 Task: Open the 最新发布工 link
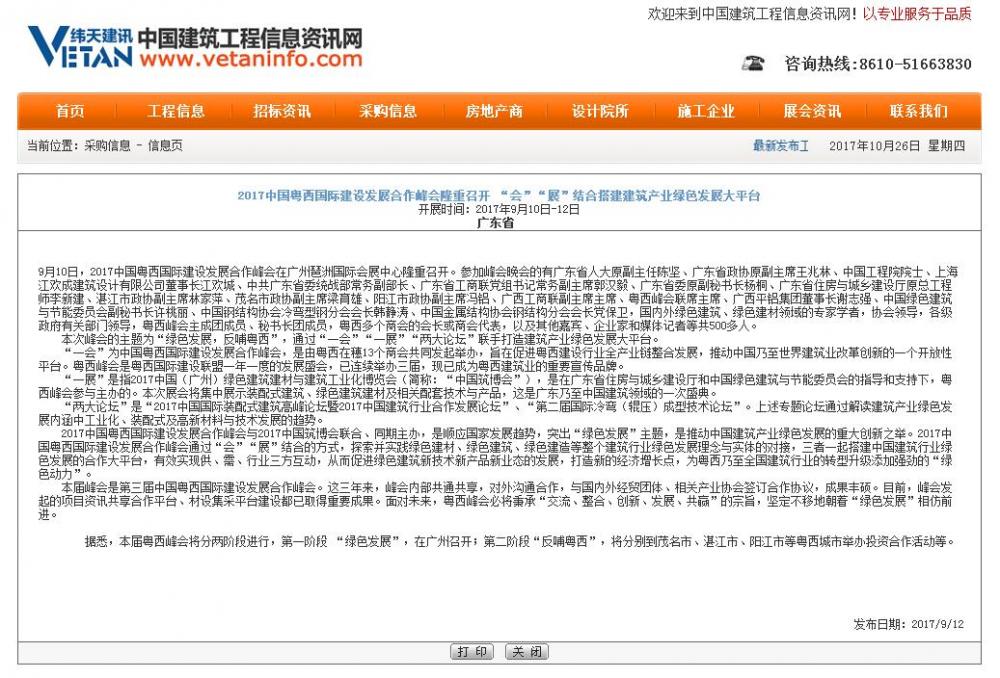[781, 146]
